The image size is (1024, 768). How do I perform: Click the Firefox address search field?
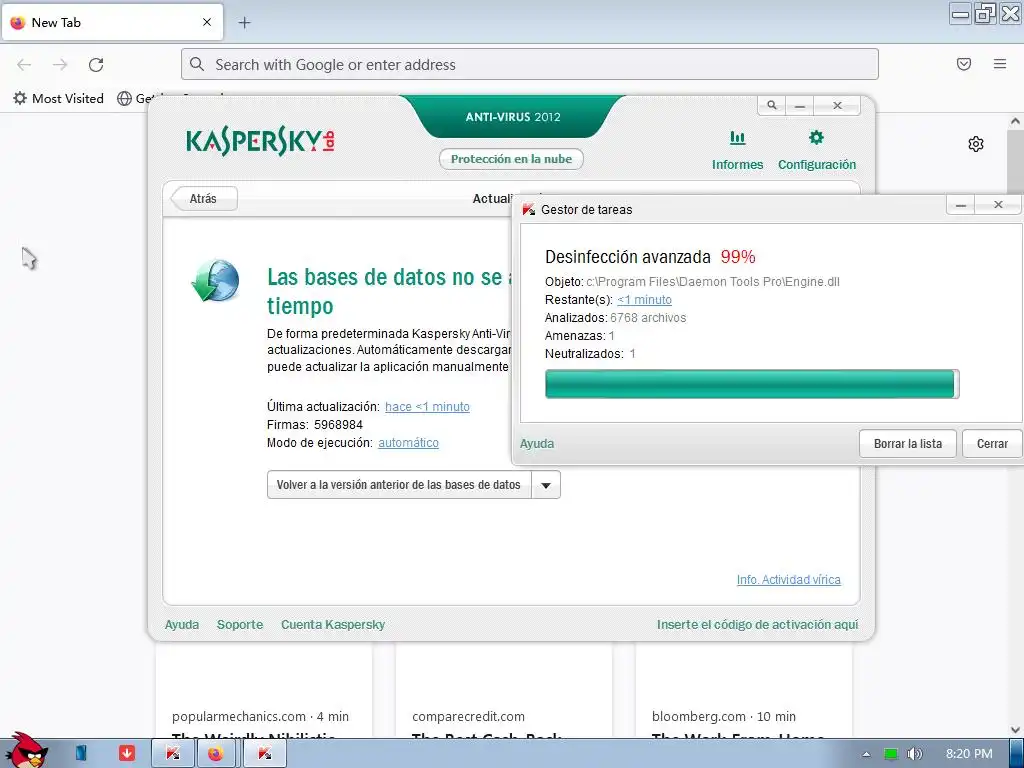[530, 64]
